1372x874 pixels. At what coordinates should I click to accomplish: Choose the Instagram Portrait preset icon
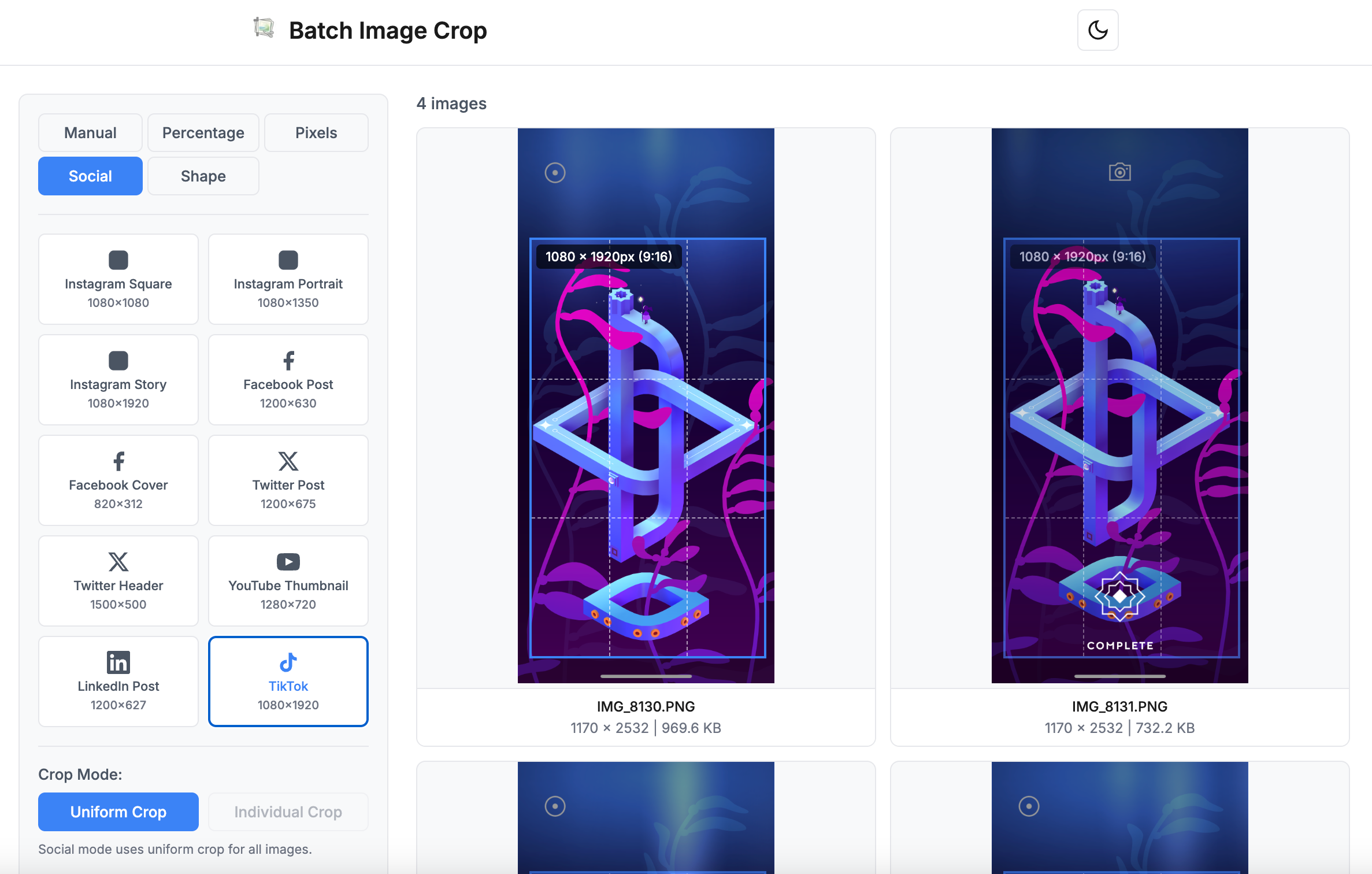[x=288, y=260]
